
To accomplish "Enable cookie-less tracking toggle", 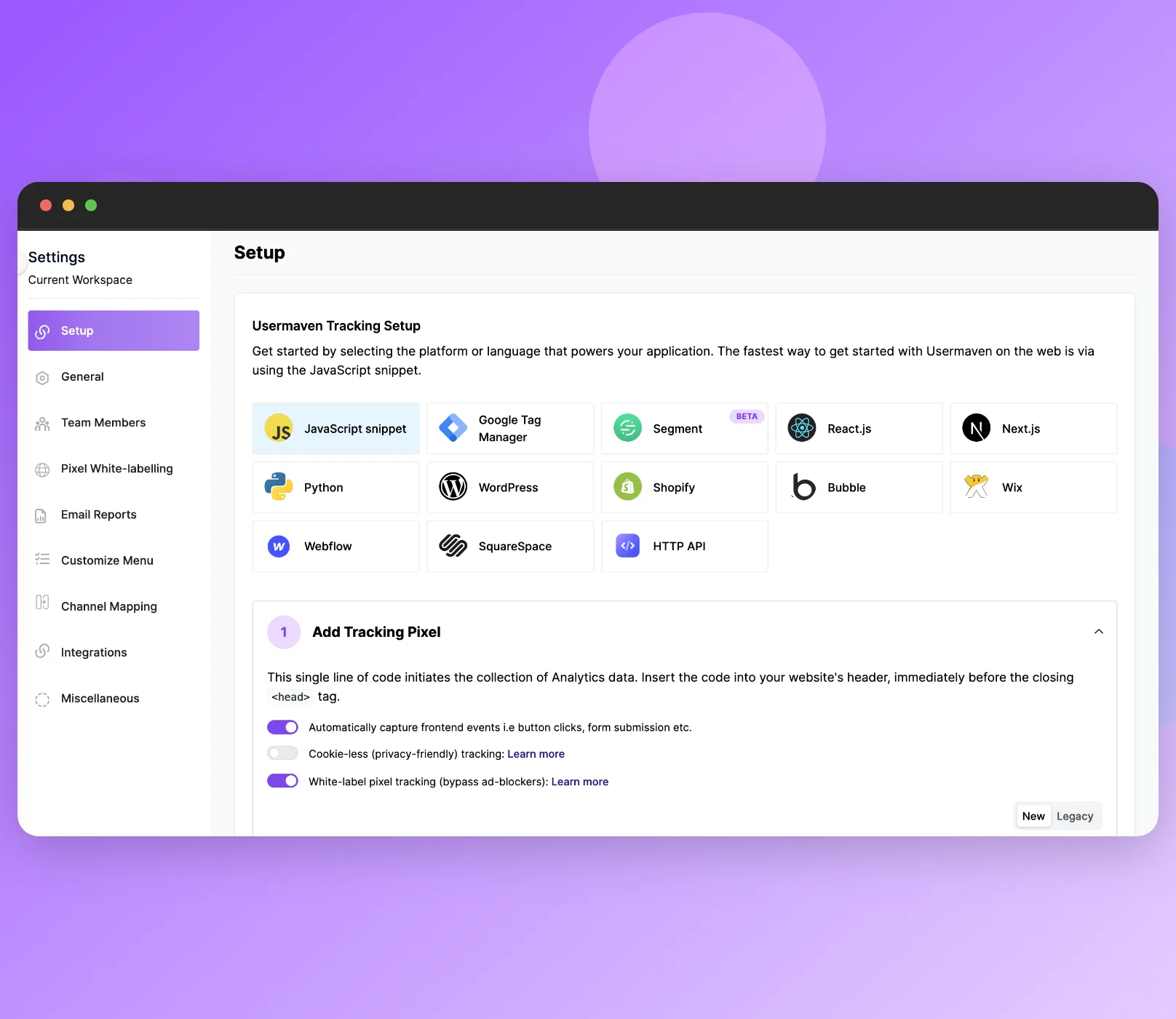I will point(282,753).
